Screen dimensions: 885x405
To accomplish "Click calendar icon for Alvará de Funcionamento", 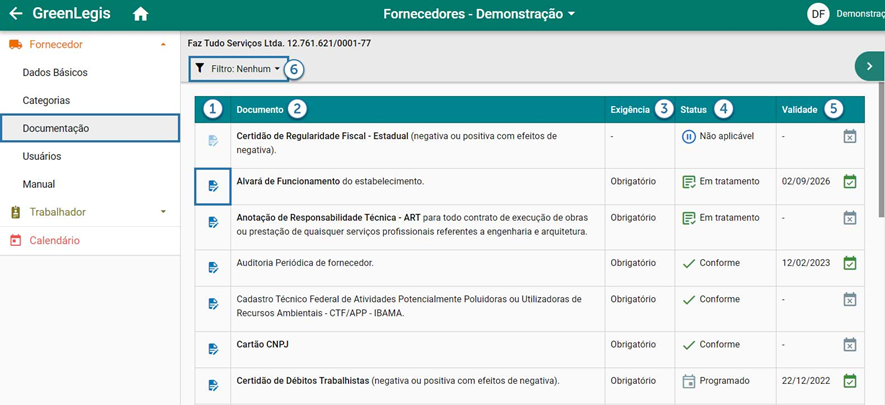I will tap(849, 181).
